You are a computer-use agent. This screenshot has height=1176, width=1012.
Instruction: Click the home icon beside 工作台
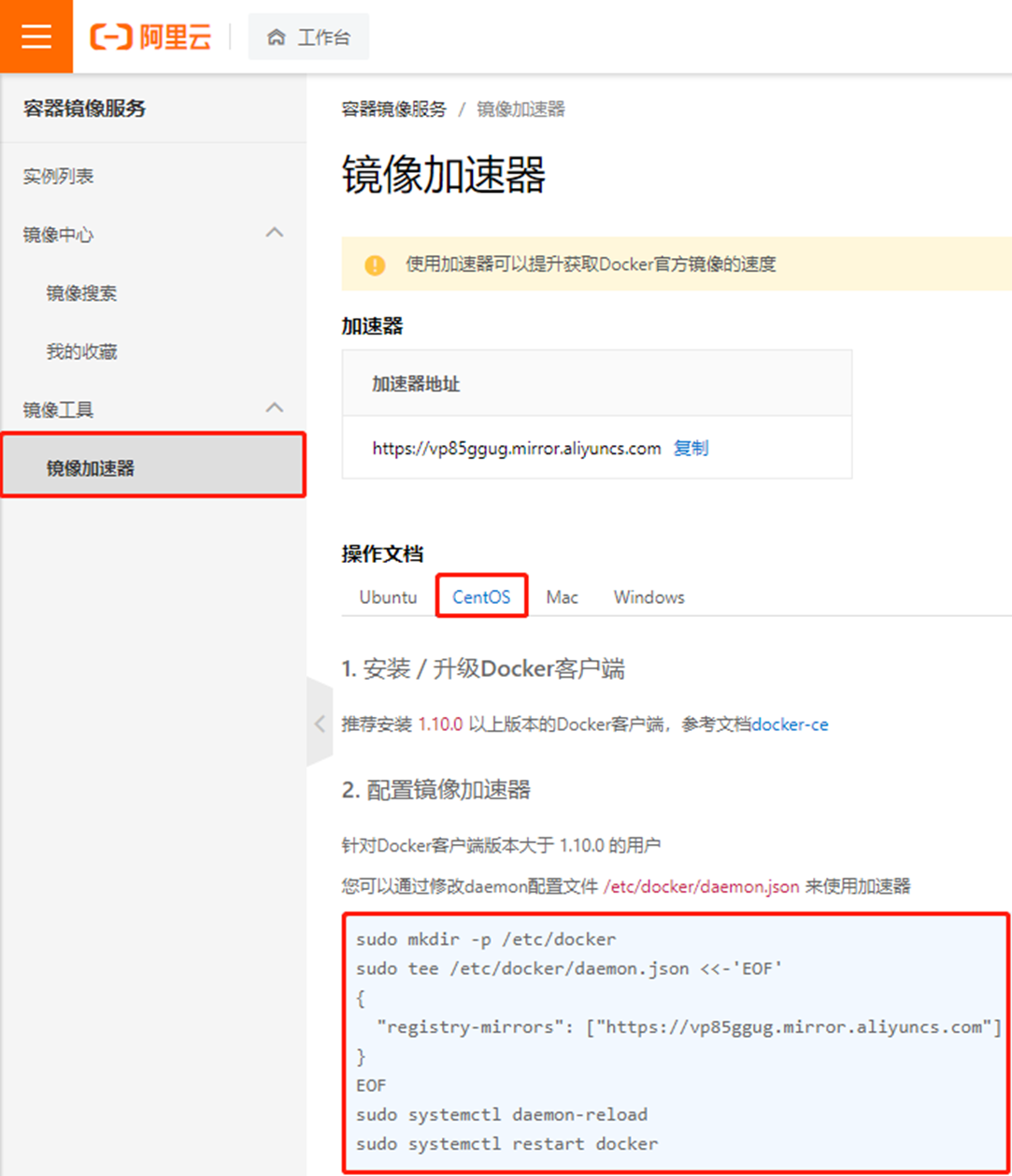click(276, 37)
